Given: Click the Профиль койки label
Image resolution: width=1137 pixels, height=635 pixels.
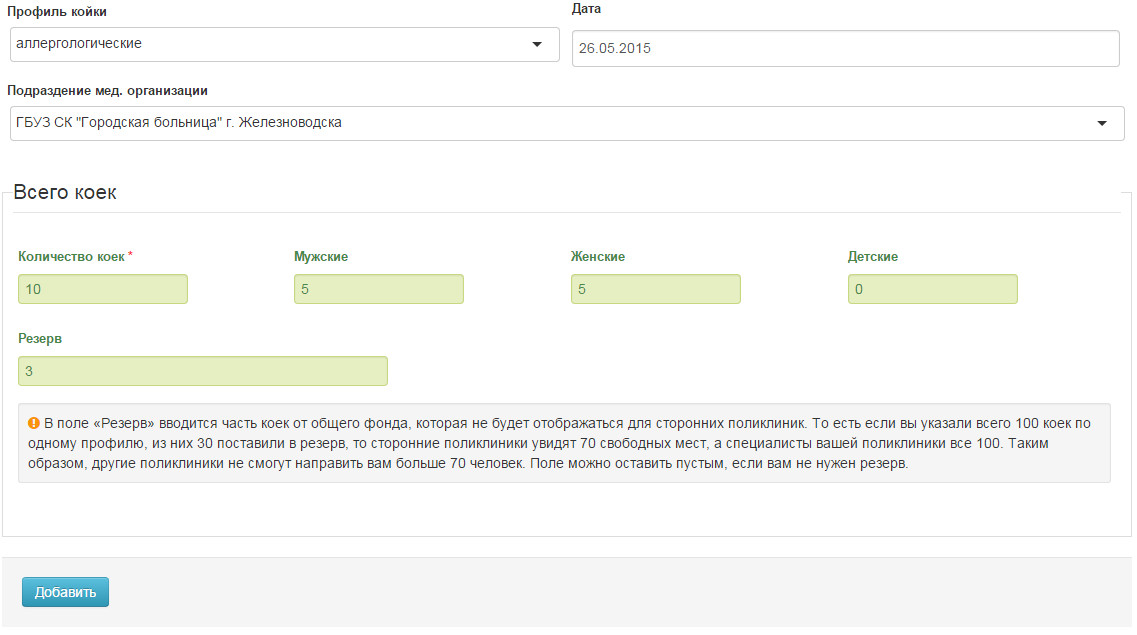Looking at the screenshot, I should pos(57,12).
